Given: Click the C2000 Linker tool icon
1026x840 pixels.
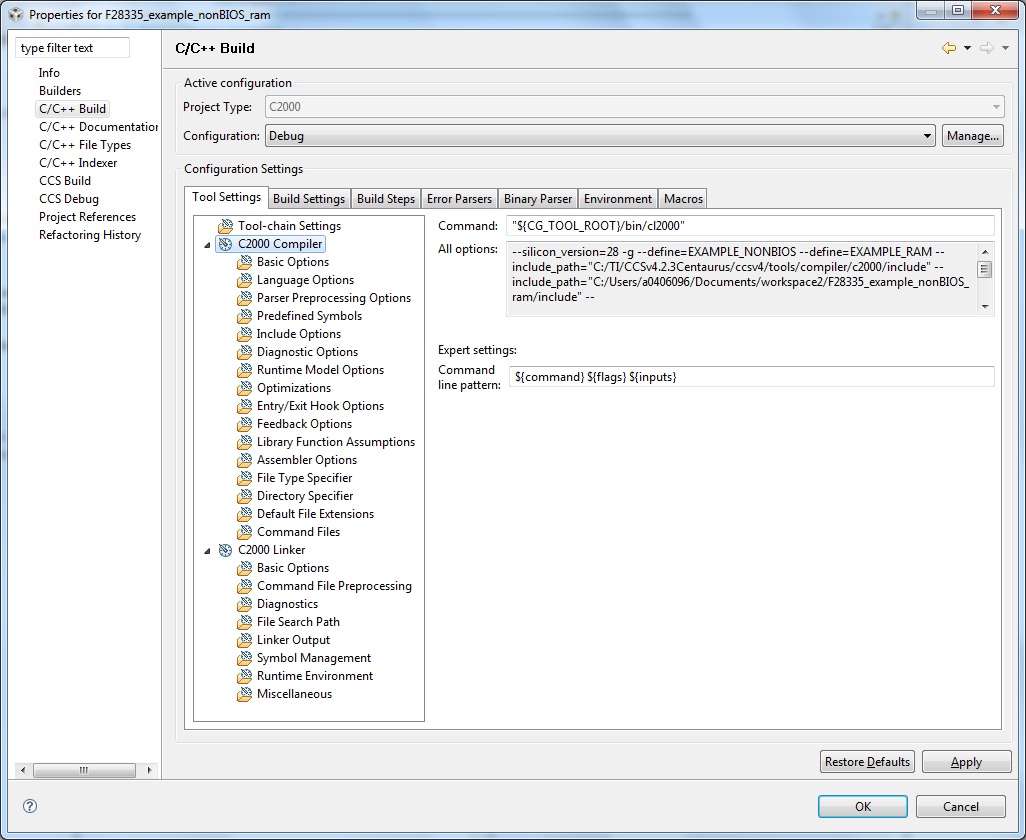Looking at the screenshot, I should 227,549.
